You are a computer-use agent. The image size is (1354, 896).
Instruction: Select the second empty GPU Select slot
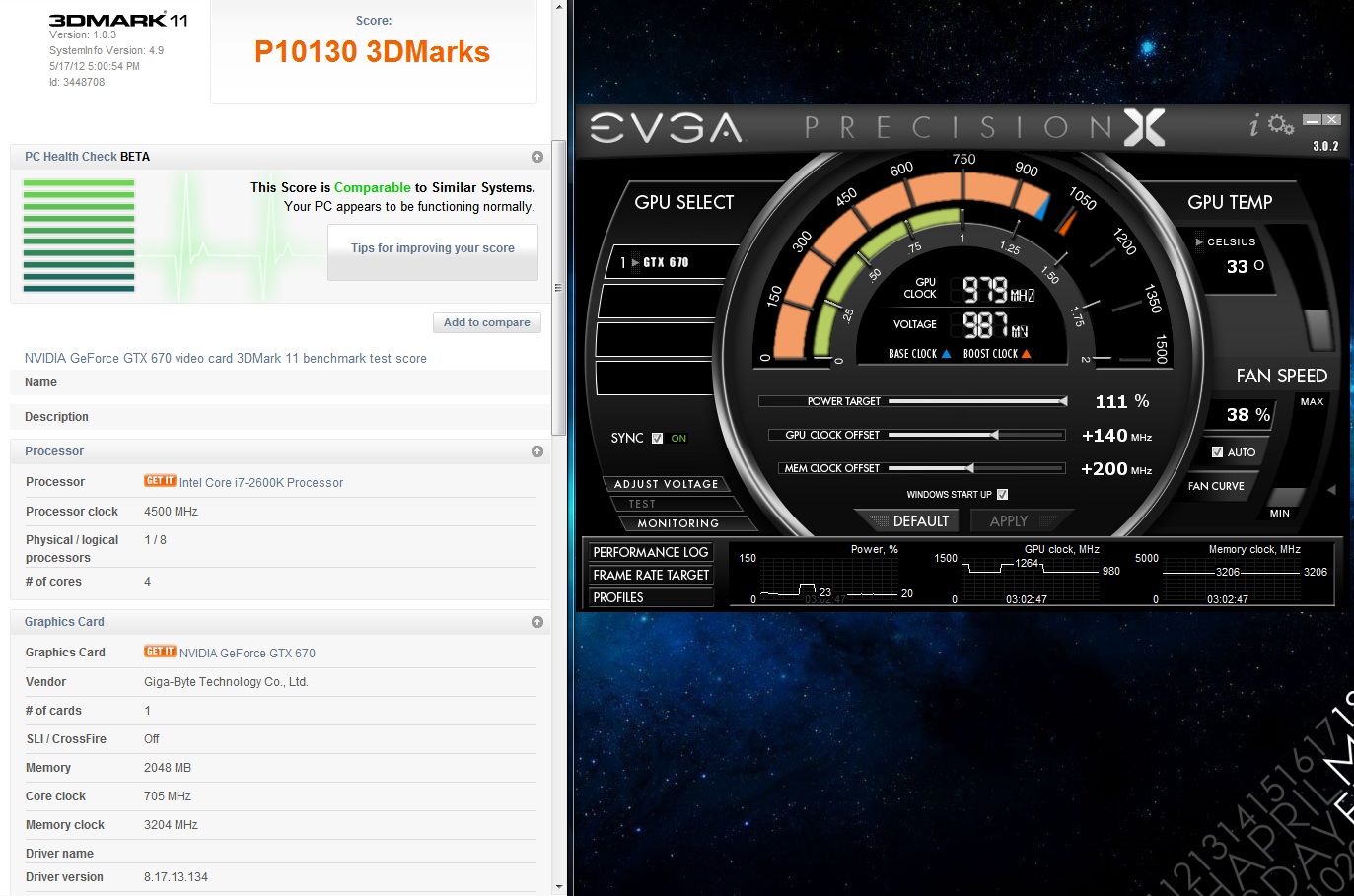click(x=656, y=340)
